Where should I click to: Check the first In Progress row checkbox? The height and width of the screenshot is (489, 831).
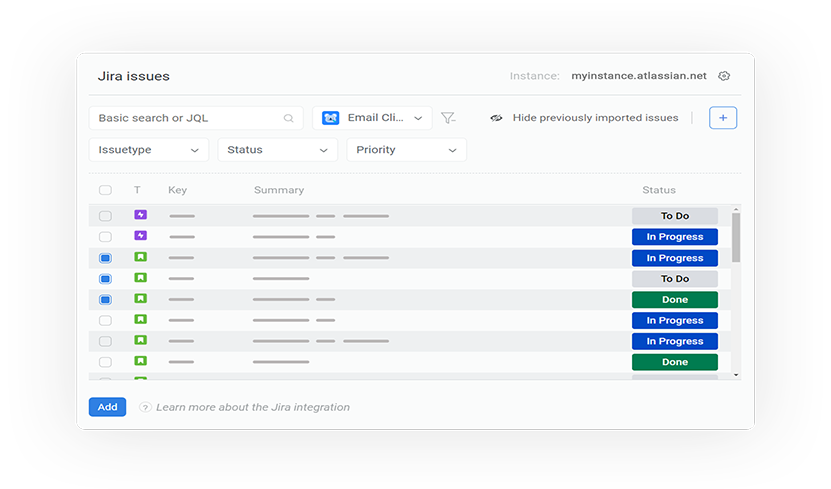(x=105, y=236)
